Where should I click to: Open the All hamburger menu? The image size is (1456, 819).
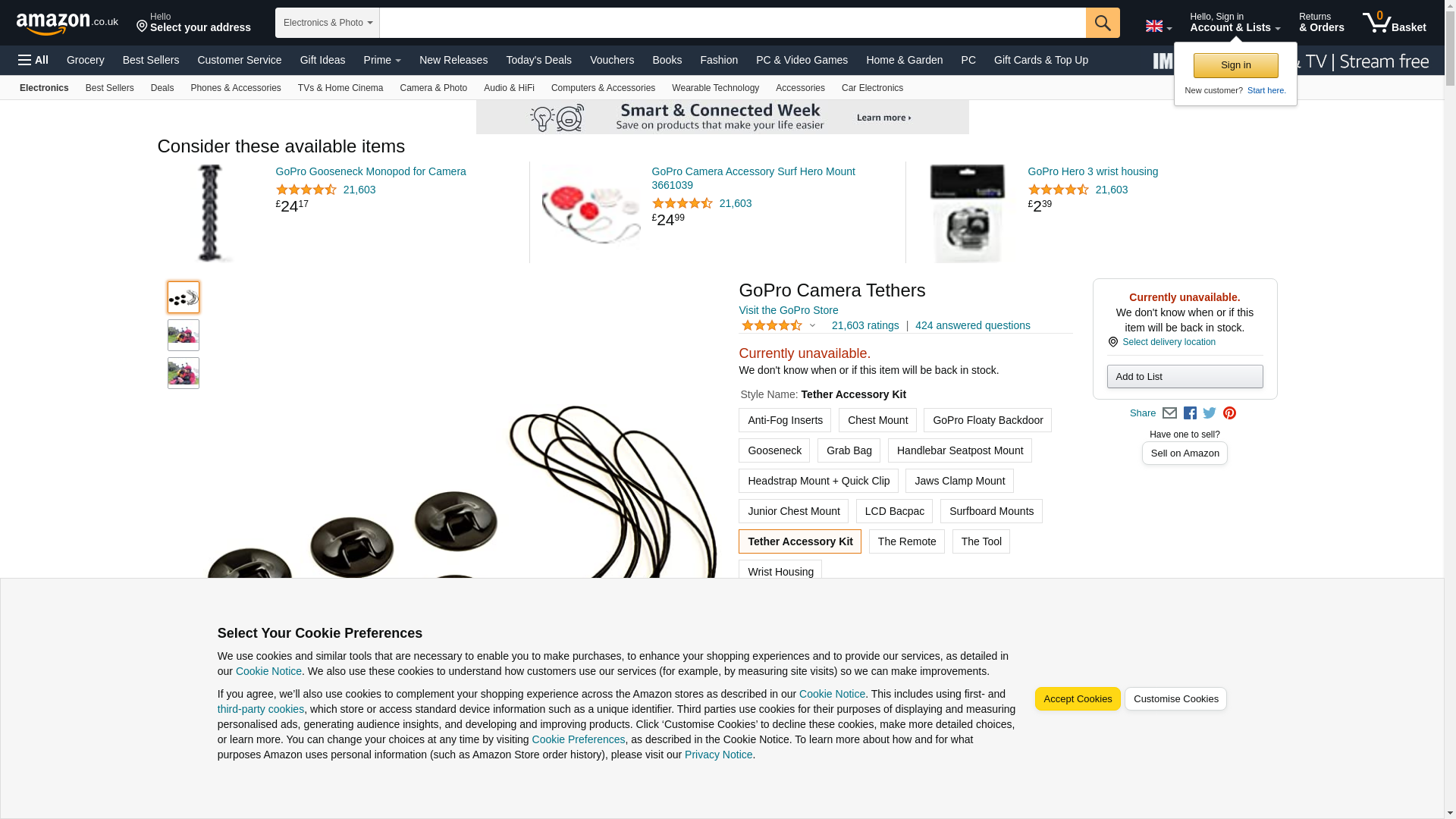click(x=33, y=60)
